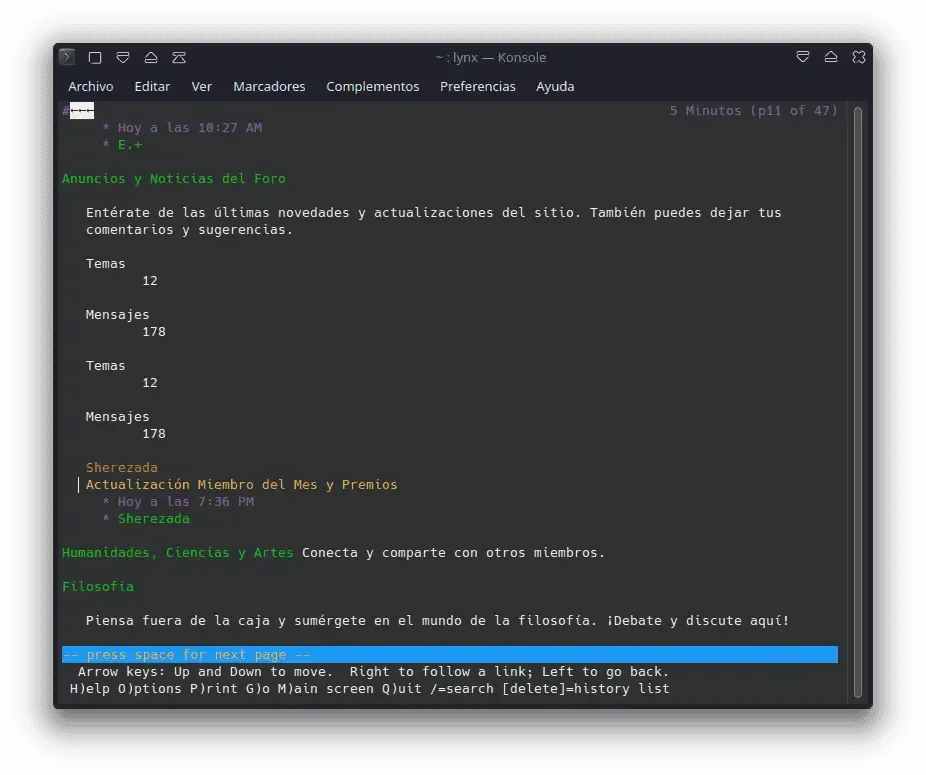Image resolution: width=926 pixels, height=775 pixels.
Task: Click the 'press space for next page' status bar
Action: click(x=449, y=654)
